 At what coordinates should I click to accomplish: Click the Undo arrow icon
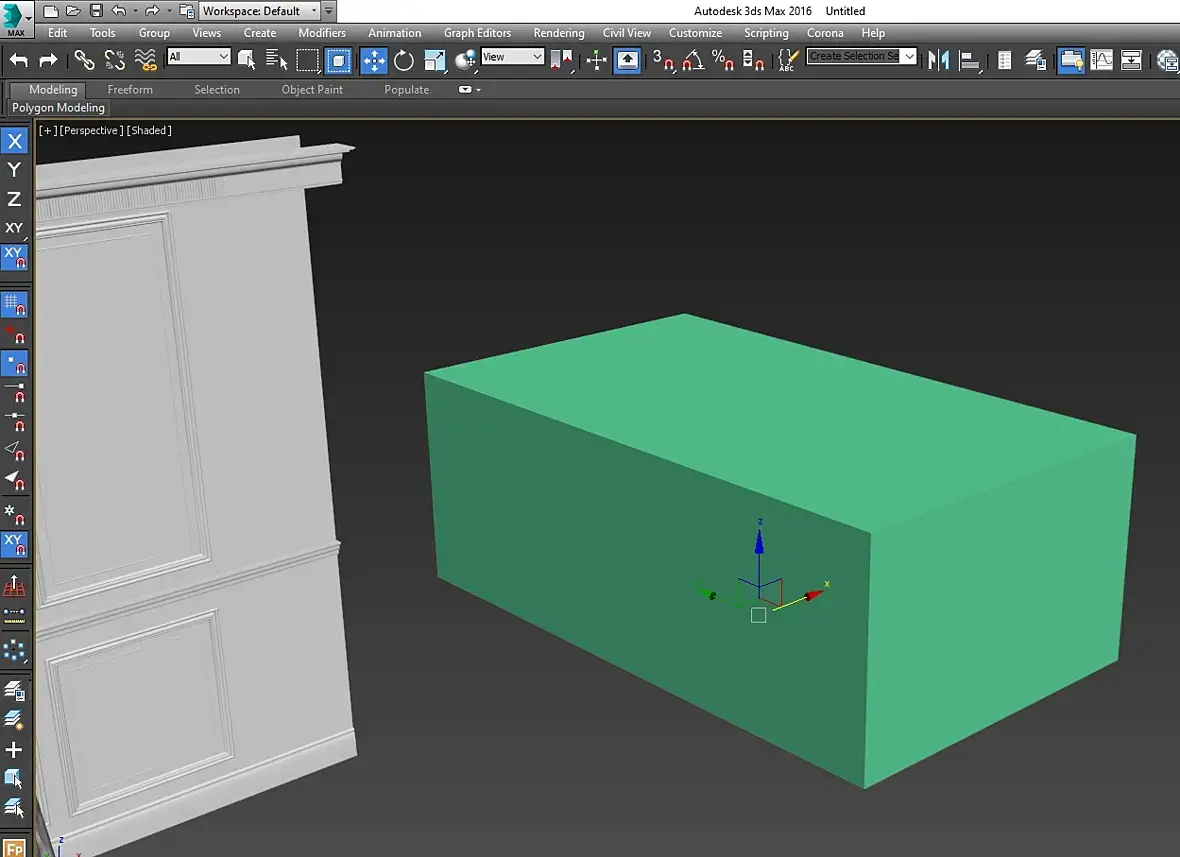click(19, 60)
